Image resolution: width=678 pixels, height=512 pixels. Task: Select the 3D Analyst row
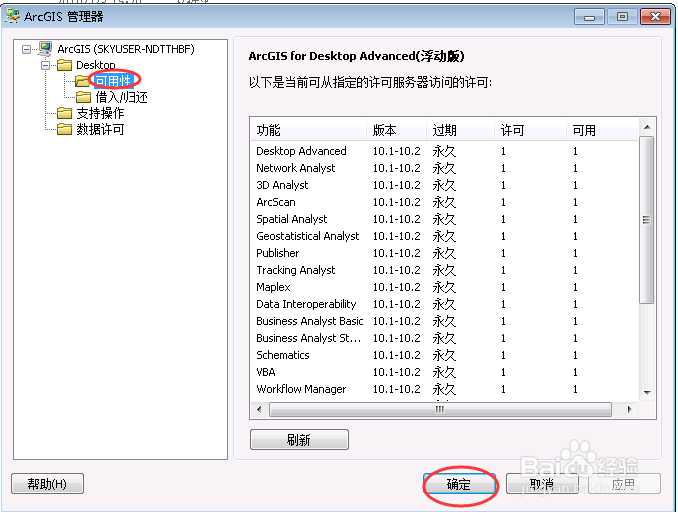[x=445, y=185]
